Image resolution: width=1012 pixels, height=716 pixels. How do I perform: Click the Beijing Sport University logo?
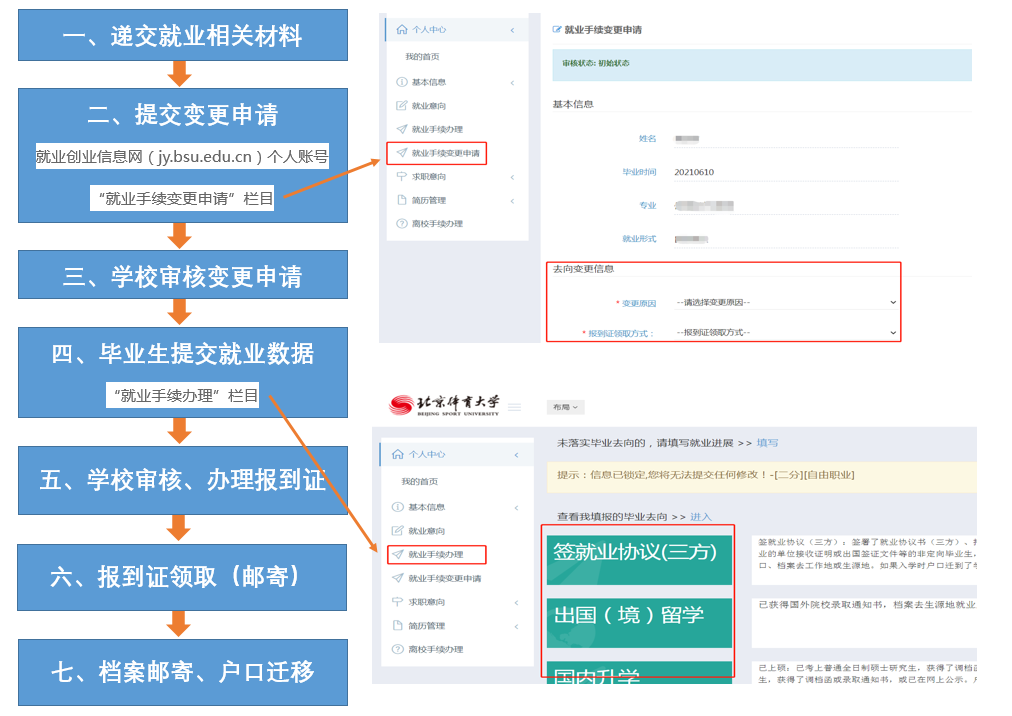[443, 405]
